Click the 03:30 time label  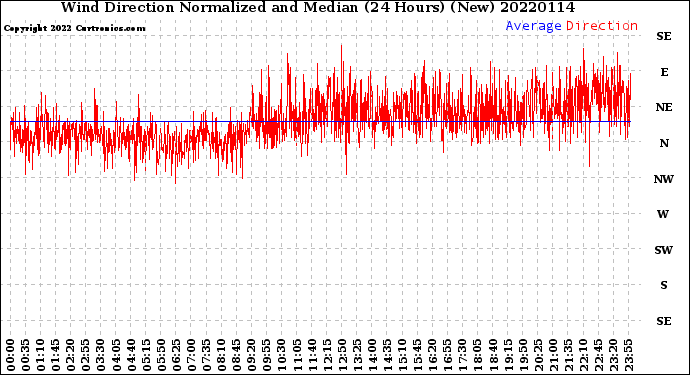(x=101, y=355)
